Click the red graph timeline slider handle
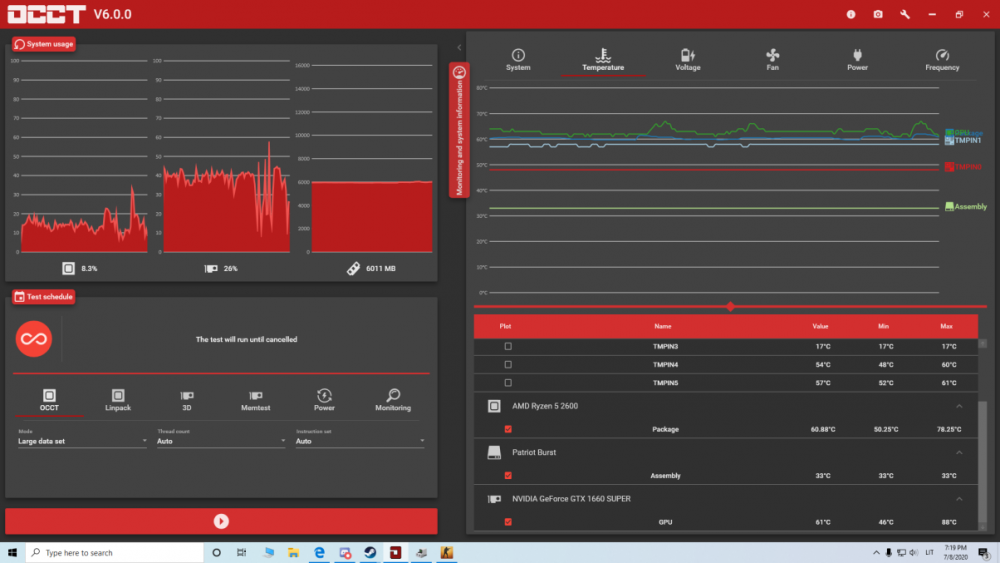This screenshot has height=563, width=1000. [x=730, y=307]
